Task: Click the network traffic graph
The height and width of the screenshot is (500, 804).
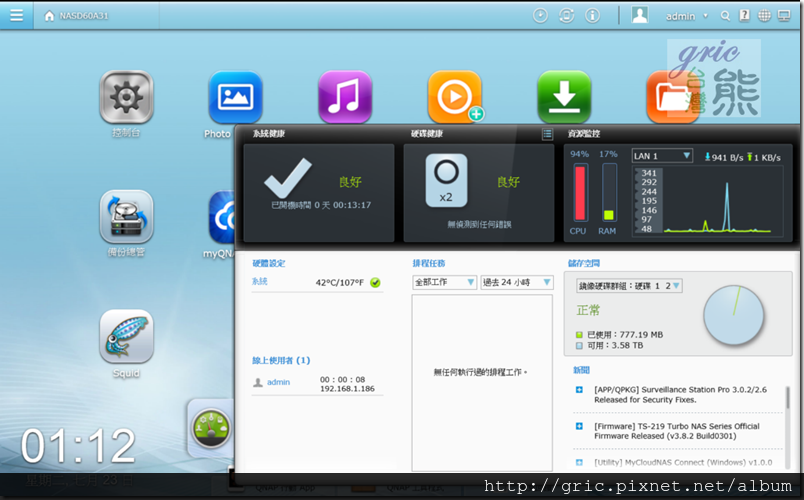Action: pyautogui.click(x=709, y=201)
